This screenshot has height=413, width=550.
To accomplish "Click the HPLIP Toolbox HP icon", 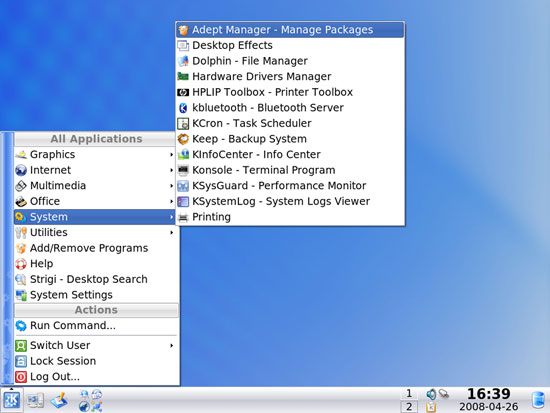I will click(x=183, y=92).
